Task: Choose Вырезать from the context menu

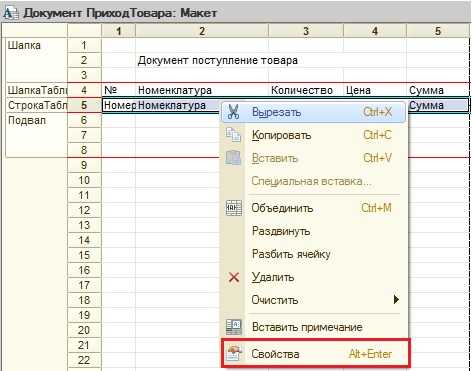Action: [x=314, y=112]
